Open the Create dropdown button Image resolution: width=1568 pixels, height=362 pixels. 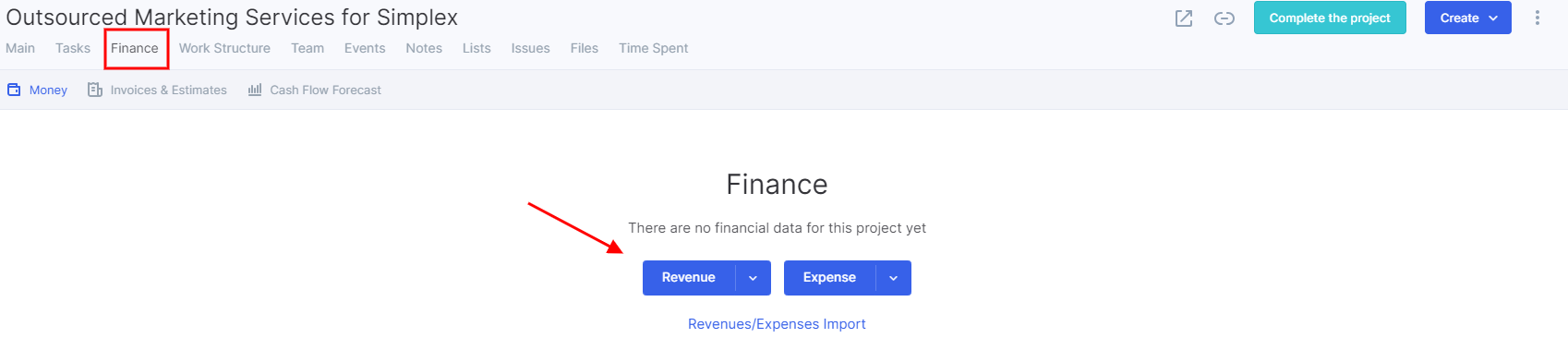coord(1467,18)
